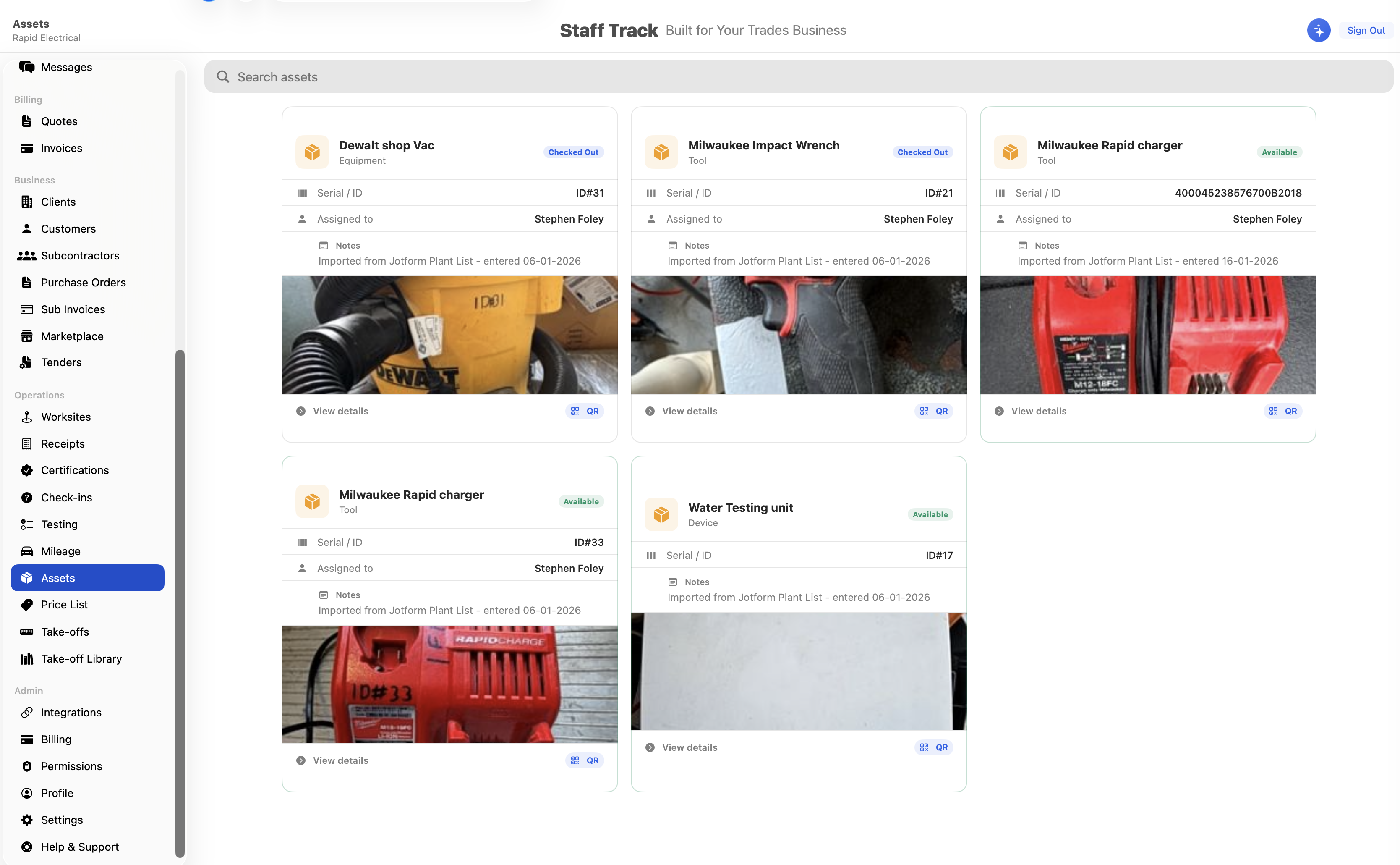Click the Receipts icon
Screen dimensions: 1400x865
26,444
